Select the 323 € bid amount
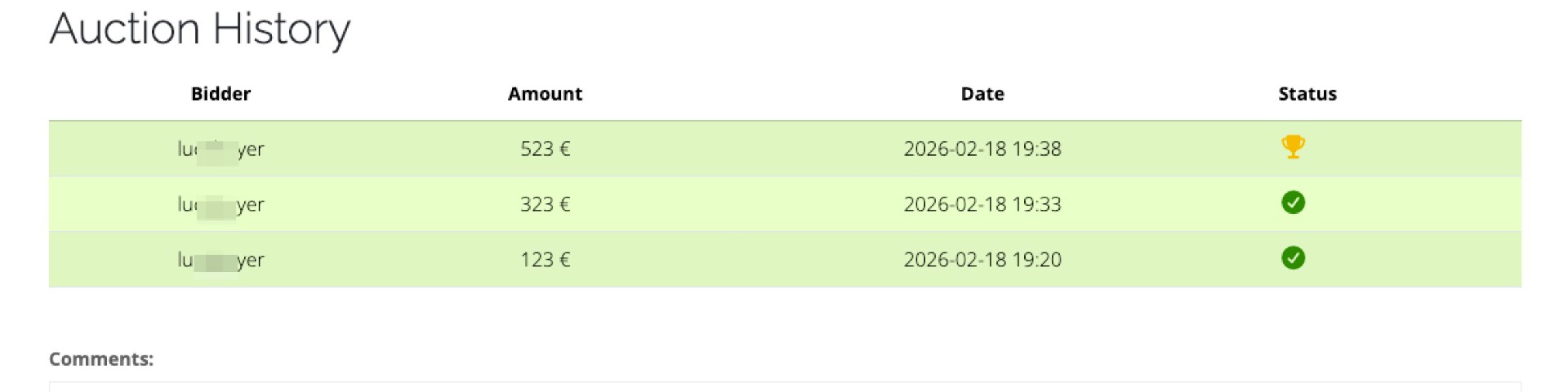 (x=545, y=204)
